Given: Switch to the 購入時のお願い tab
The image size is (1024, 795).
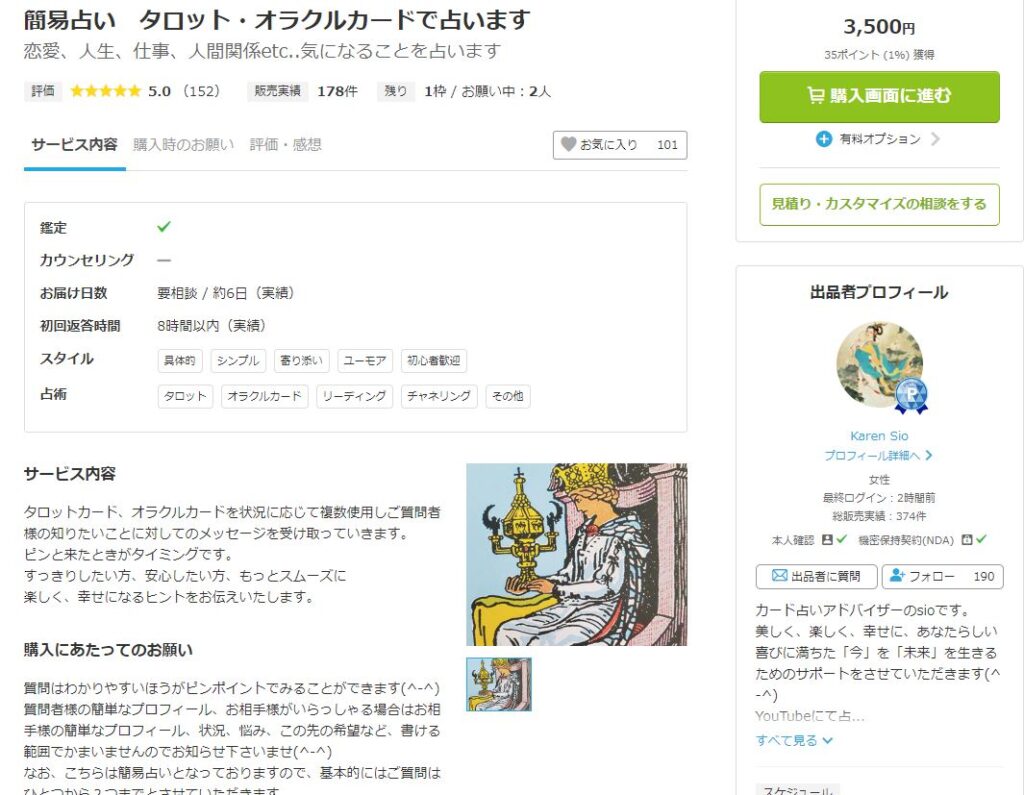Looking at the screenshot, I should (x=184, y=144).
